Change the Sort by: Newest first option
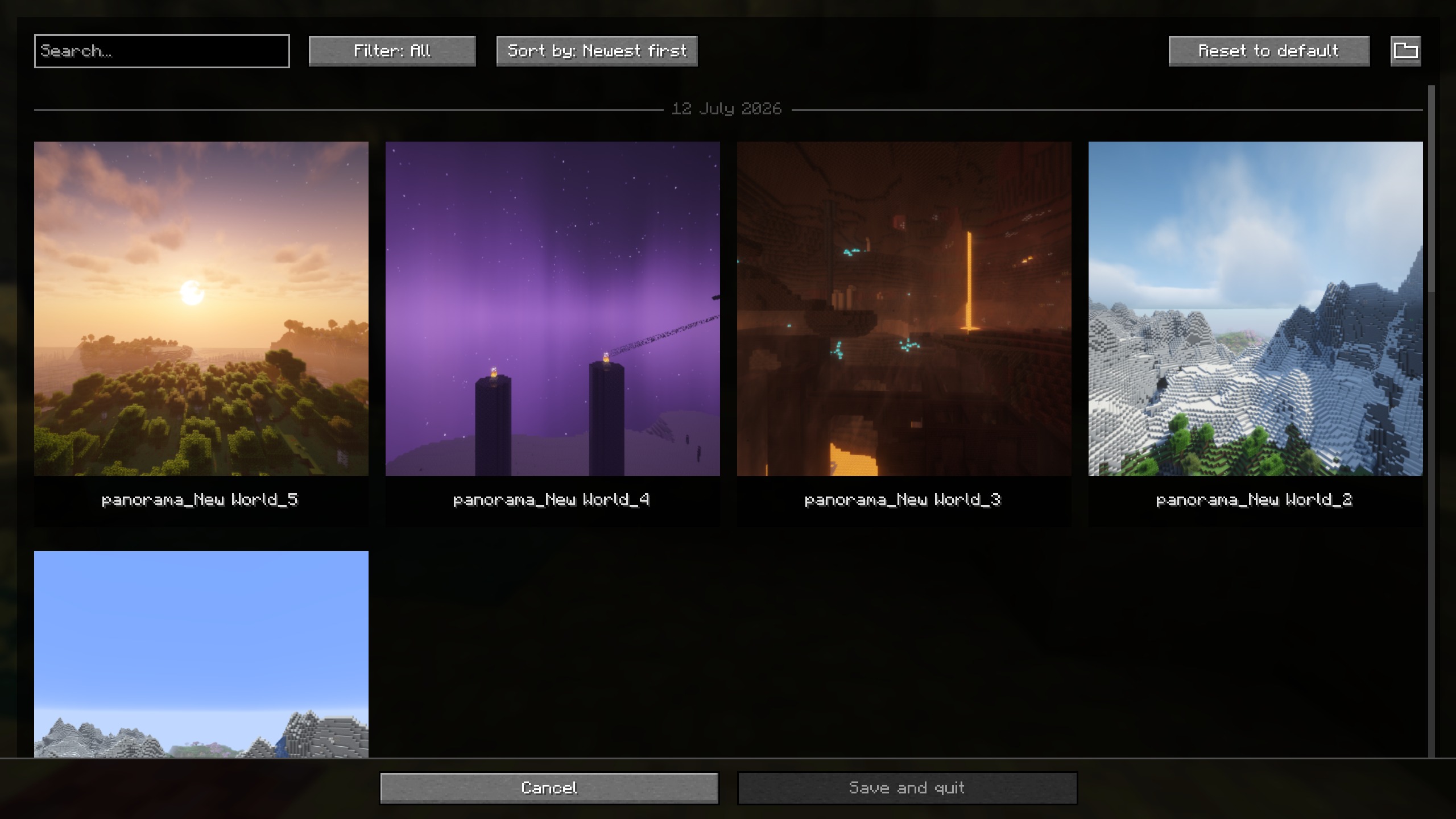1456x819 pixels. click(597, 51)
